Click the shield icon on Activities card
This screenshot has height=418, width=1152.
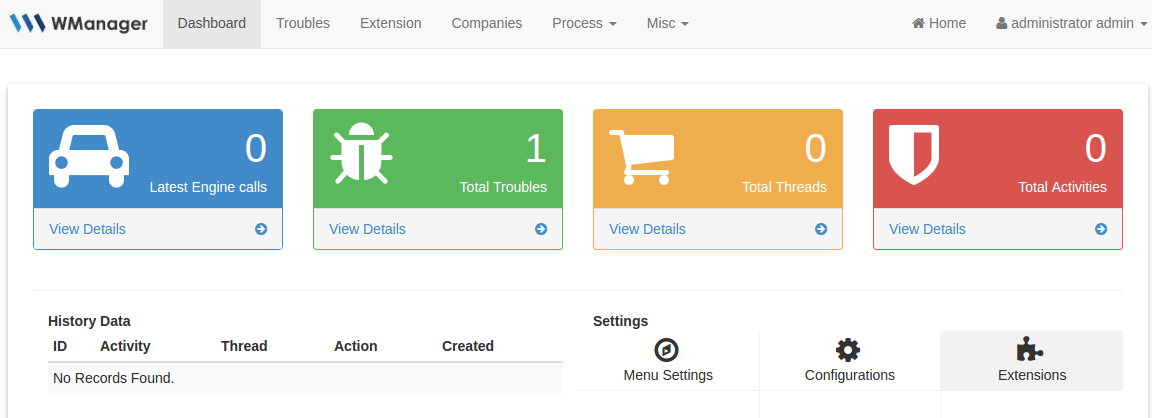[914, 155]
